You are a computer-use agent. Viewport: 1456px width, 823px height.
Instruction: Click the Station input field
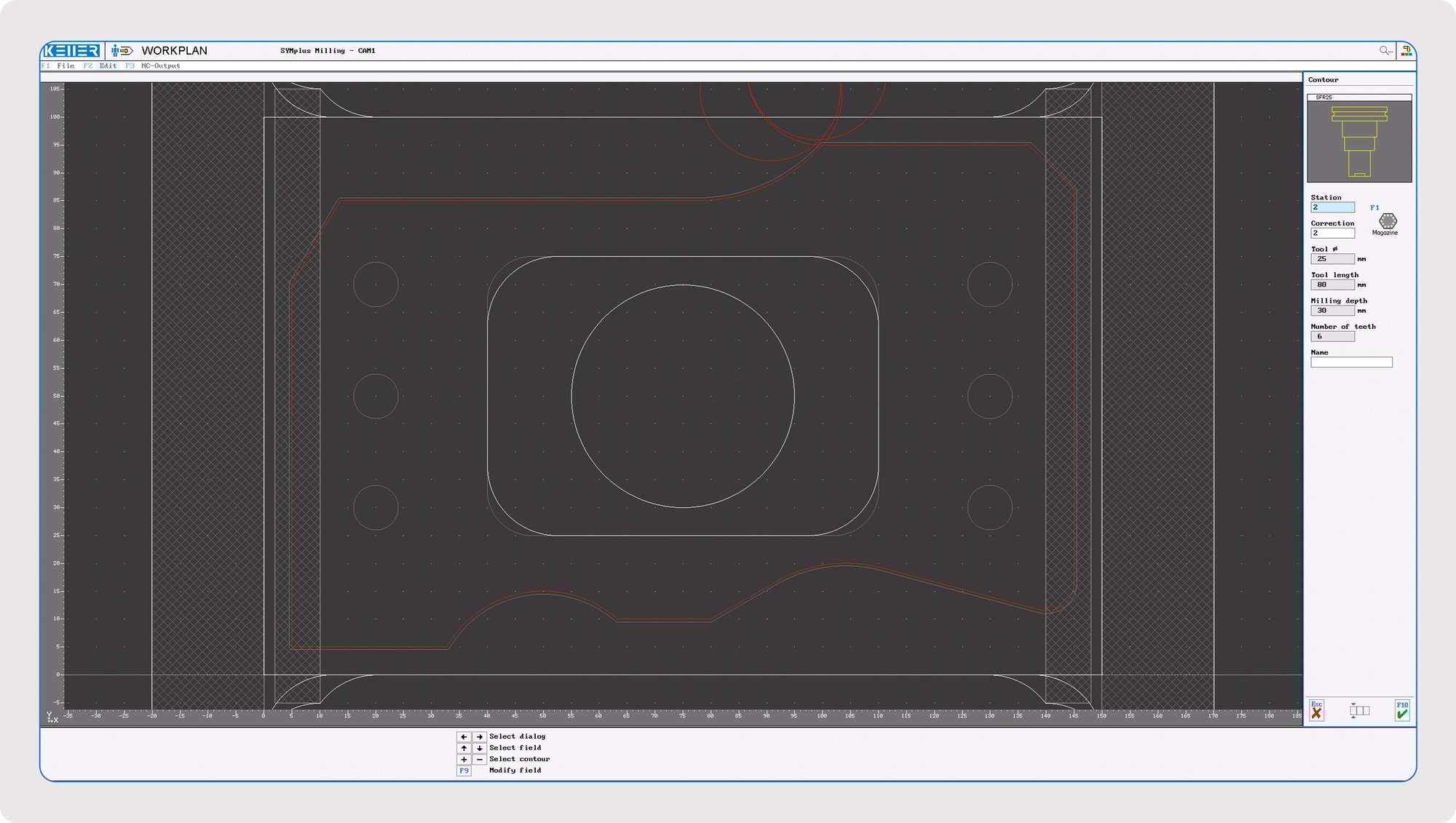tap(1332, 207)
